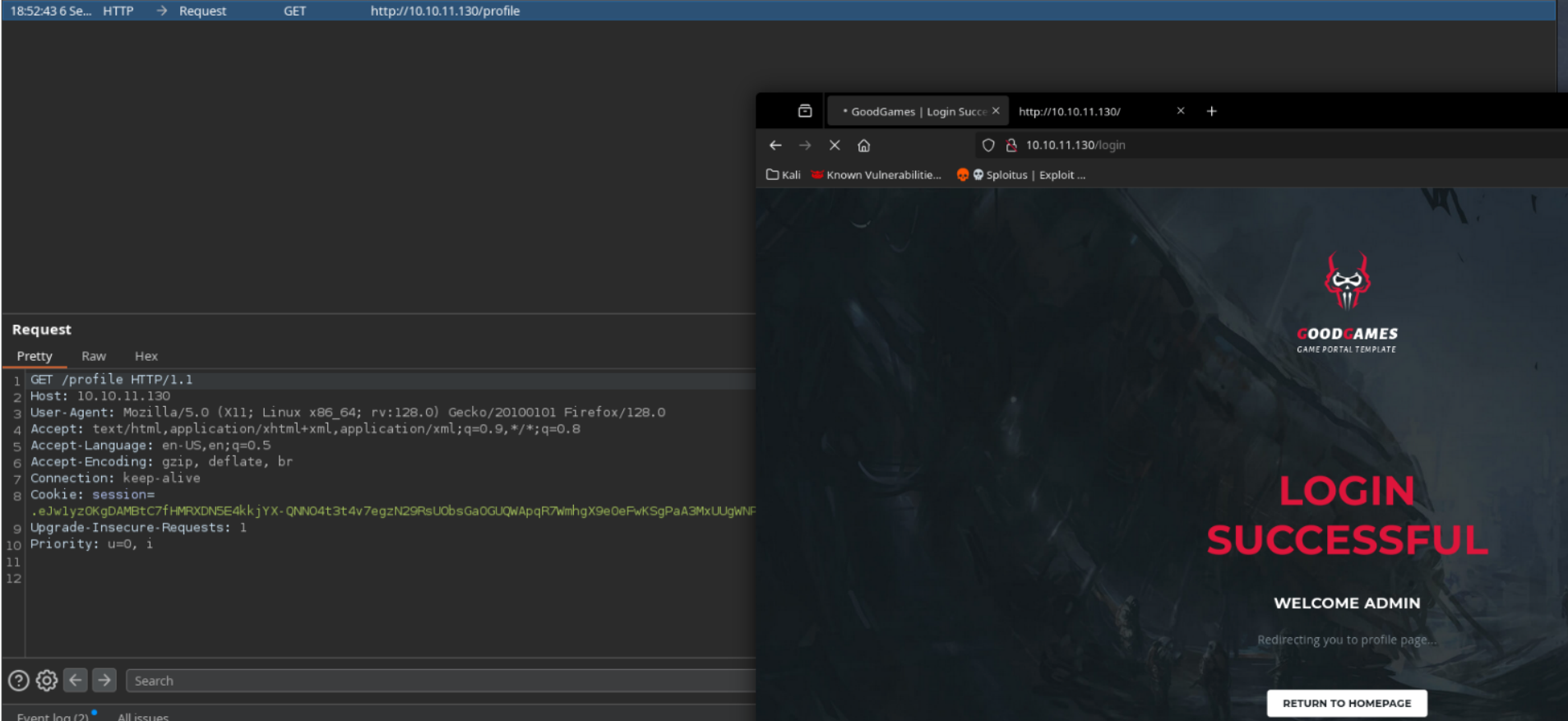Click the insecure connection padlock icon
Viewport: 1568px width, 721px height.
point(1011,146)
